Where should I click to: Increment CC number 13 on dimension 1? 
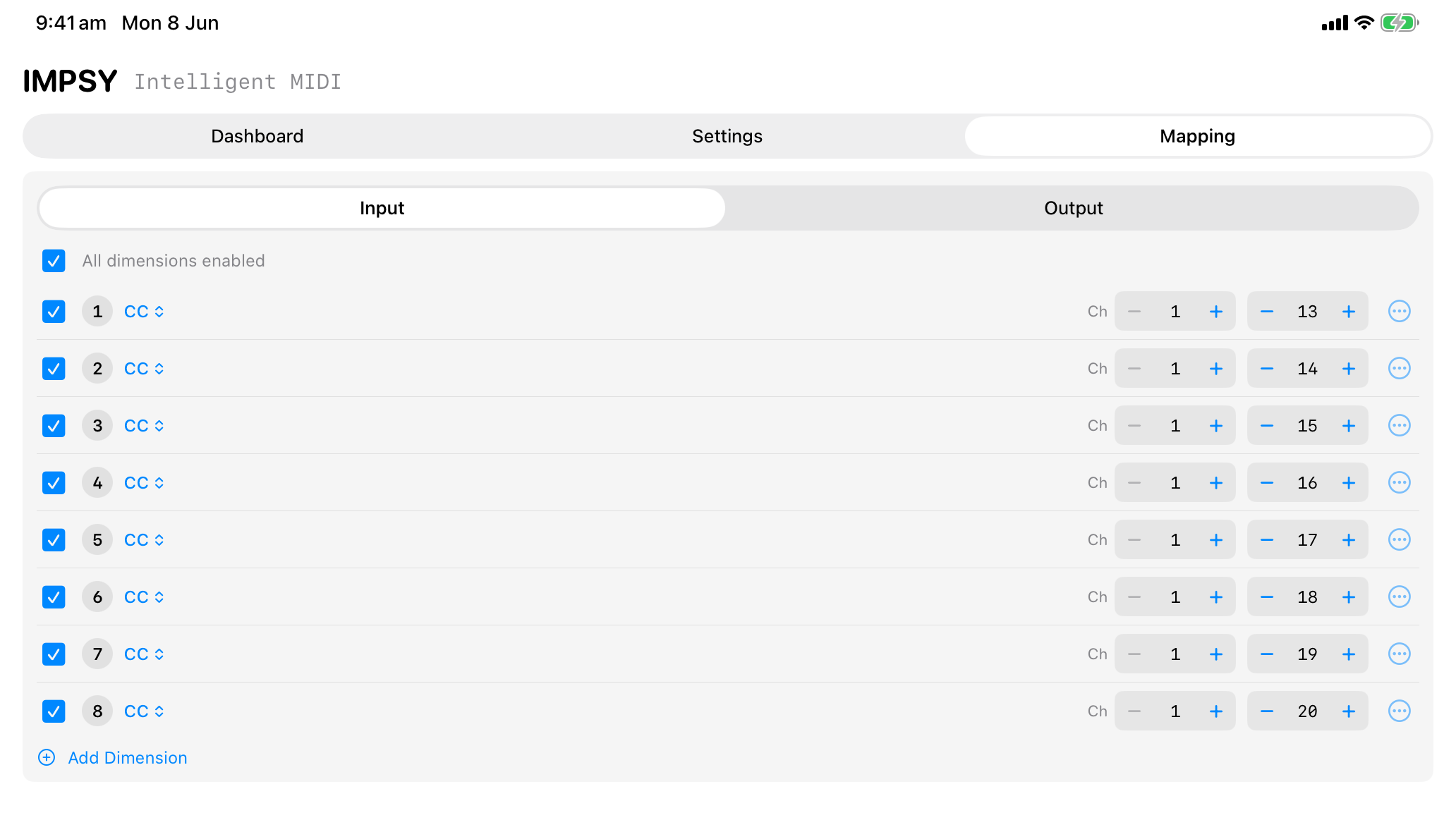(x=1348, y=311)
